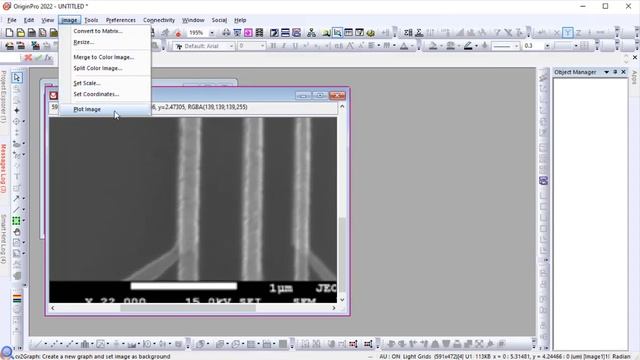Open the Project Explorer side tab
Viewport: 640px width, 360px height.
tap(4, 97)
